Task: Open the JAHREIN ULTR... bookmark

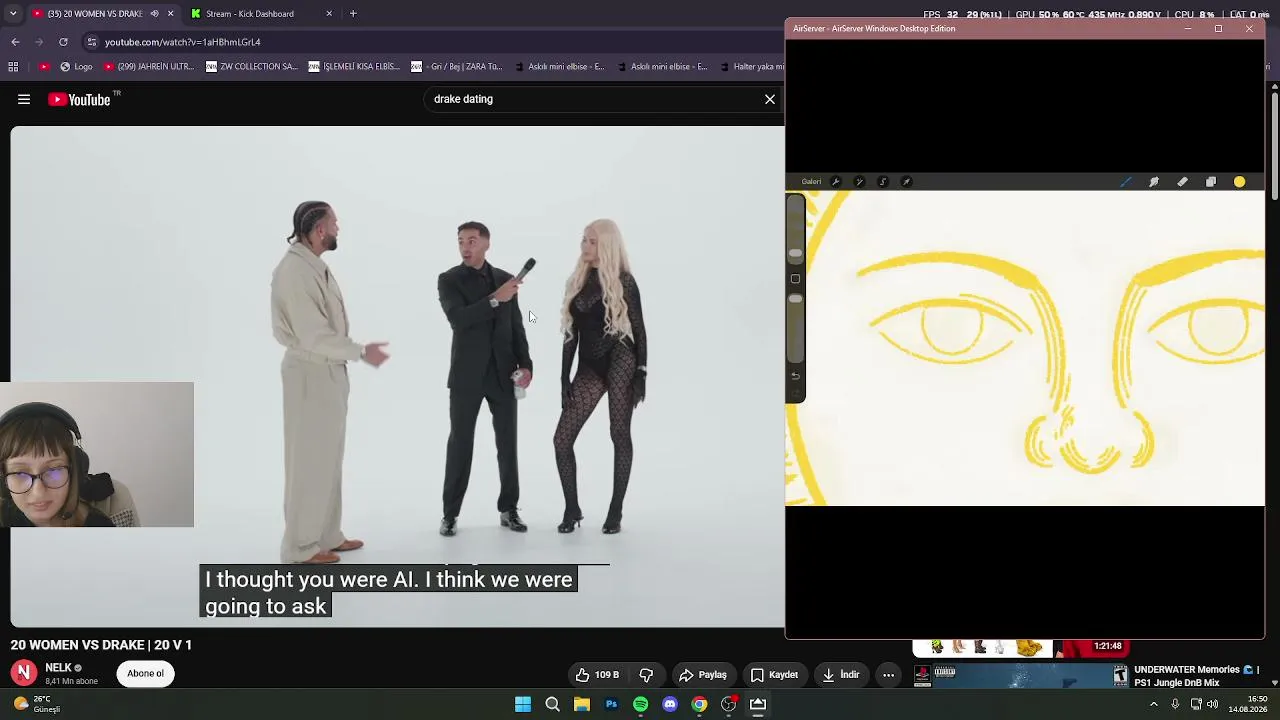Action: coord(149,67)
